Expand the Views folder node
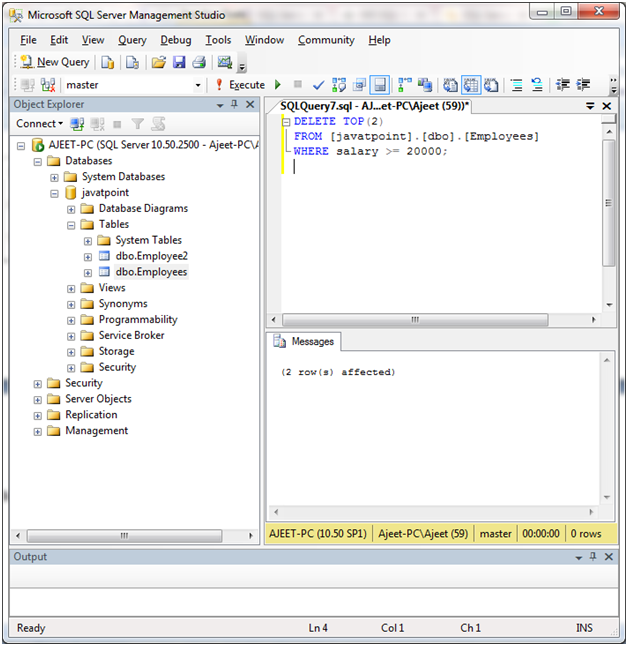The image size is (628, 646). 71,288
